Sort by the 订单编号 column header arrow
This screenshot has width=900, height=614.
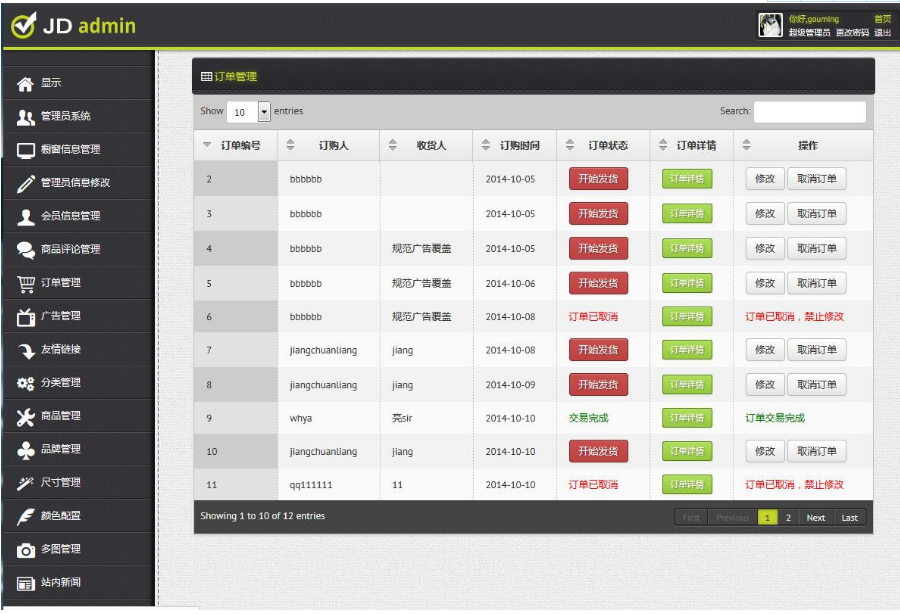[207, 145]
